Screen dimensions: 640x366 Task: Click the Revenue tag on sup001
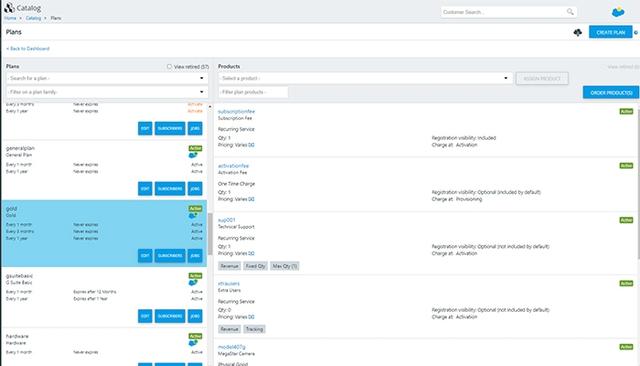tap(229, 266)
